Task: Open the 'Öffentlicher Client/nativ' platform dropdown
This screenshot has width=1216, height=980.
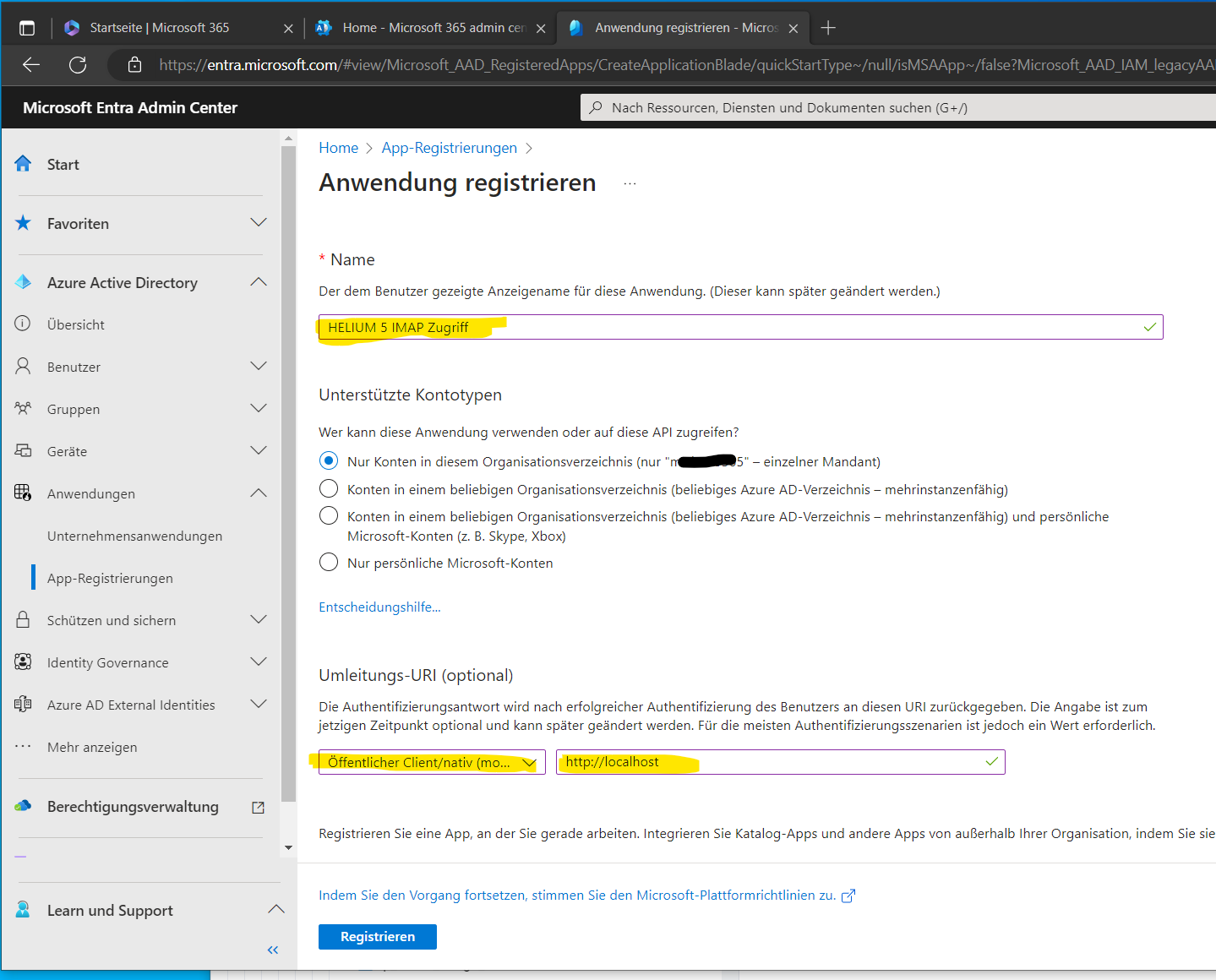Action: 432,762
